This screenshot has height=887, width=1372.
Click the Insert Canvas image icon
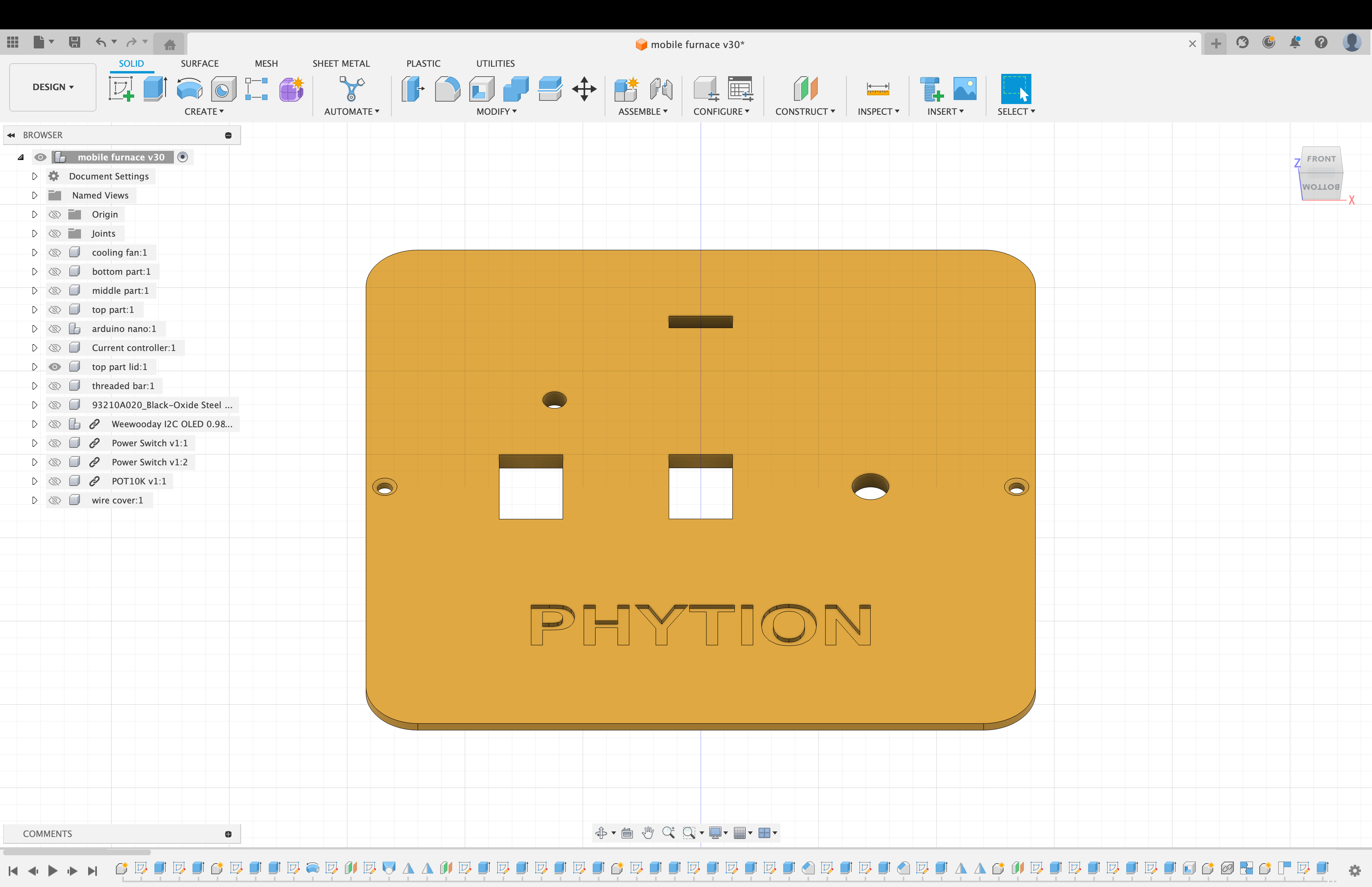point(965,89)
